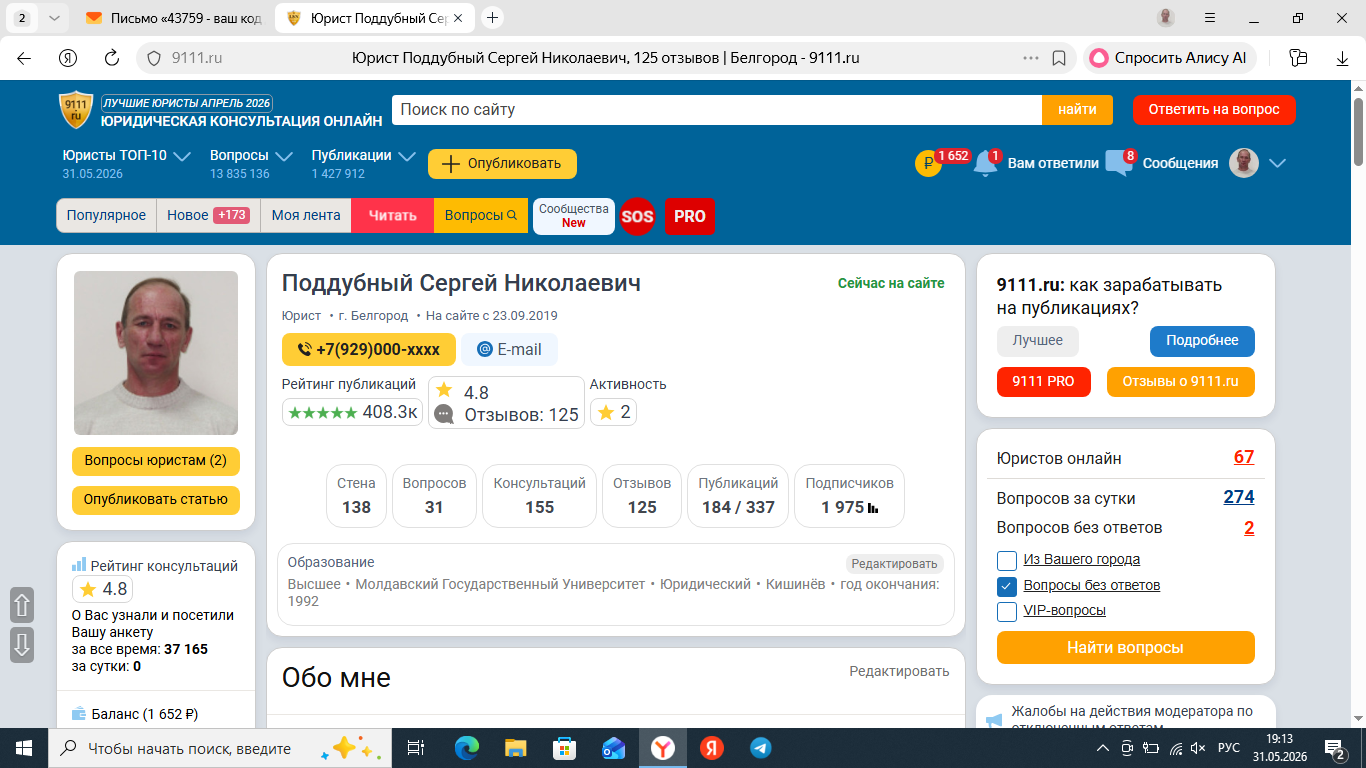Click the red PRO icon
Image resolution: width=1366 pixels, height=768 pixels.
[x=690, y=216]
